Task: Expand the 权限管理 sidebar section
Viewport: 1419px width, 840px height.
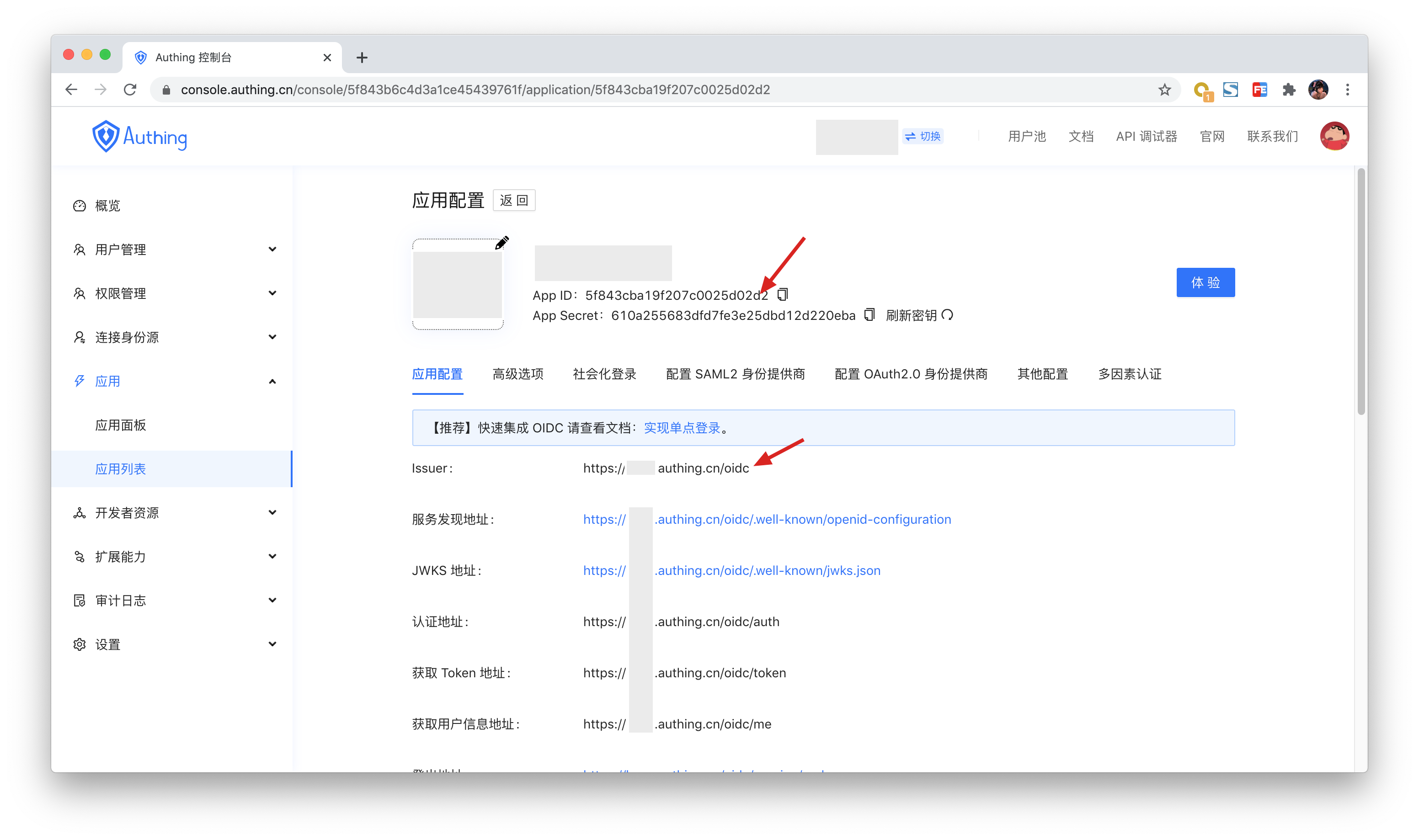Action: 272,293
